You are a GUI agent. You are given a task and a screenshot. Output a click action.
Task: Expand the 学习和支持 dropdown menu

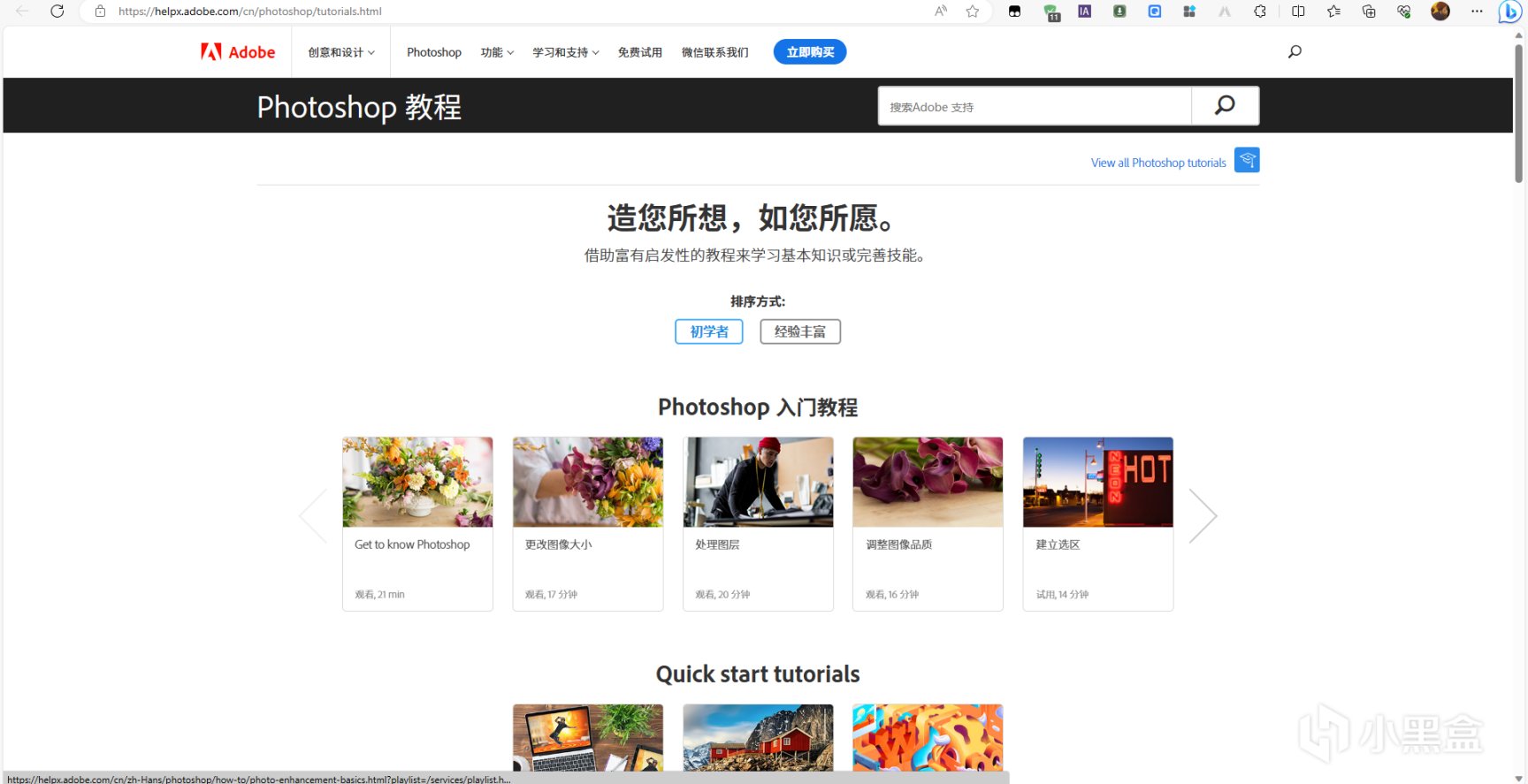(566, 52)
